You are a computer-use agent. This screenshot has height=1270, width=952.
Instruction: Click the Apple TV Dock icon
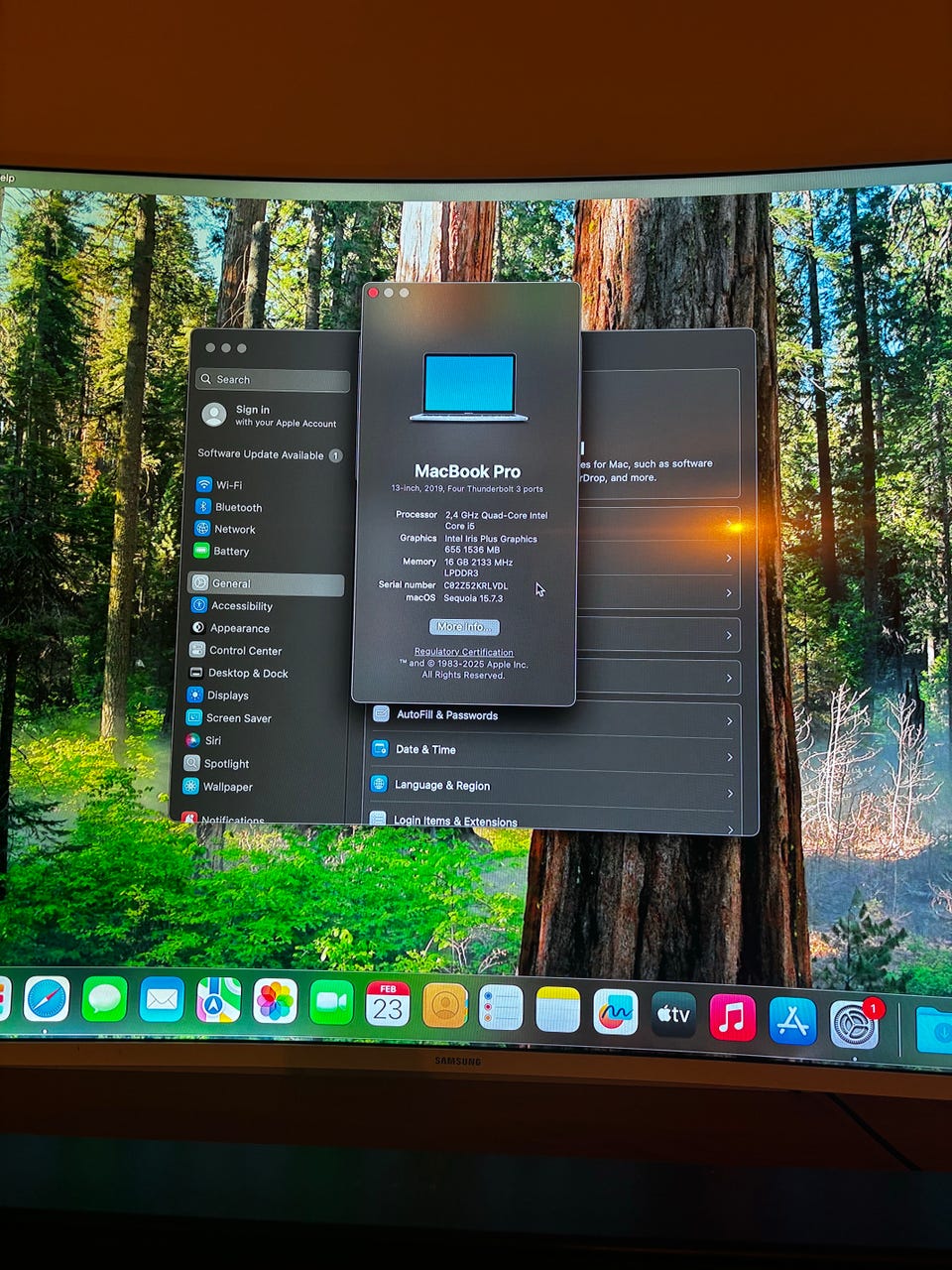coord(673,1015)
